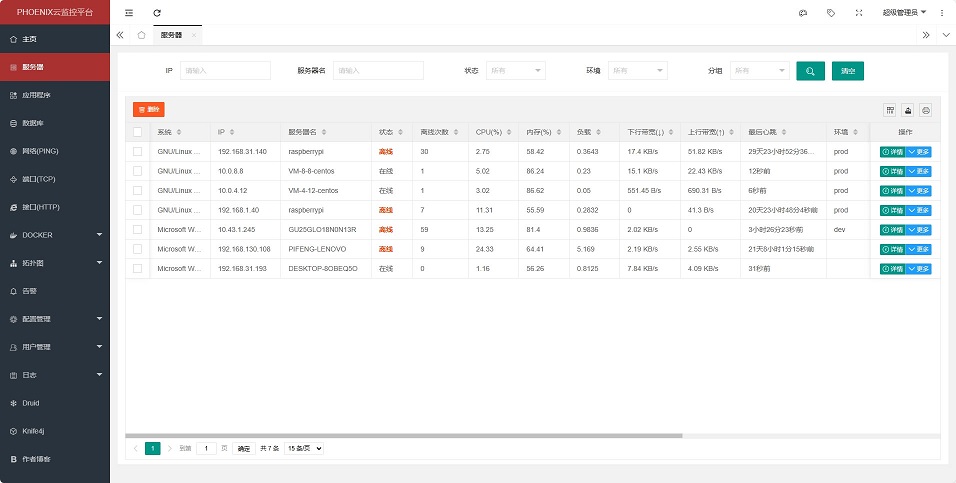The height and width of the screenshot is (483, 956).
Task: Click the orange 删除 button
Action: [x=148, y=109]
